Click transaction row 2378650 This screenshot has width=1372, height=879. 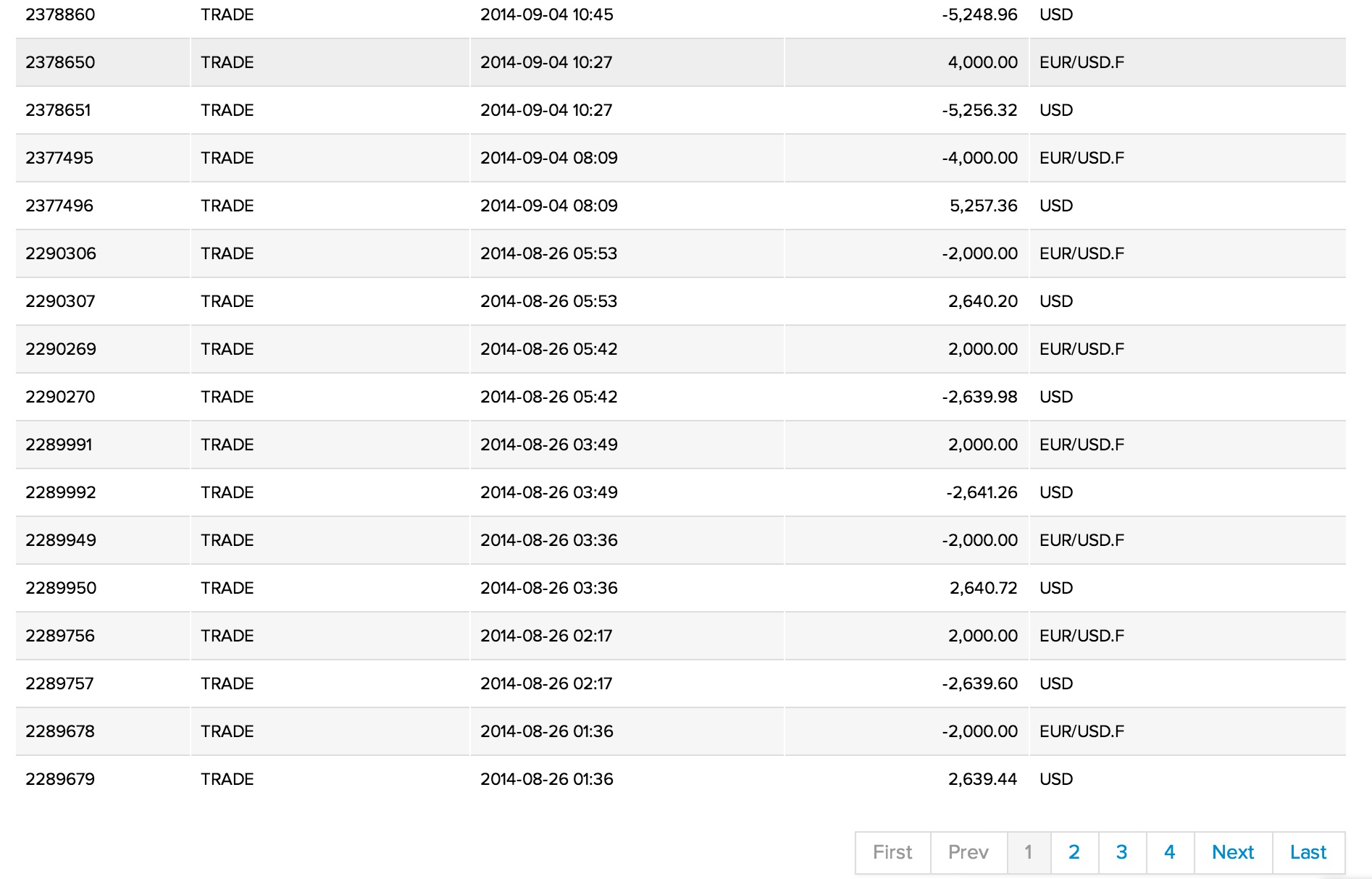(60, 62)
